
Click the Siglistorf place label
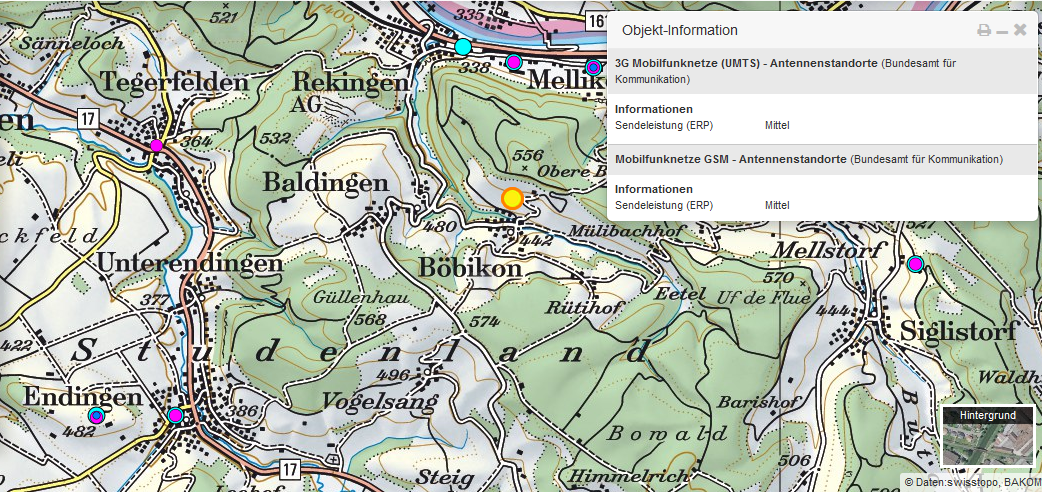point(958,330)
